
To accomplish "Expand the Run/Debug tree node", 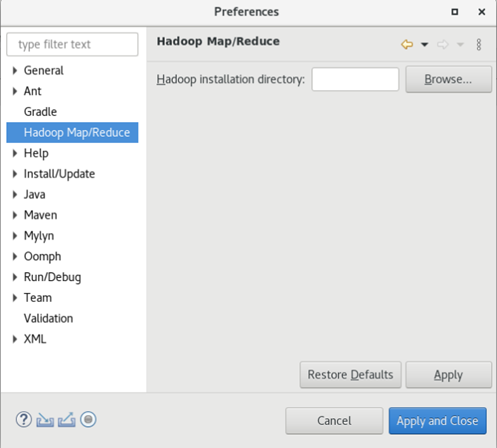I will click(x=15, y=277).
